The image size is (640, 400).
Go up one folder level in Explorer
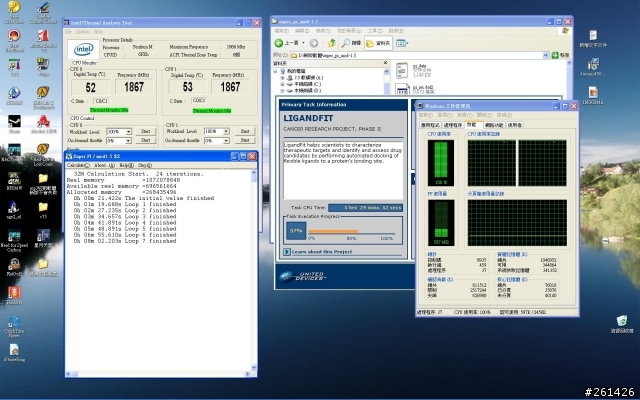tap(332, 43)
